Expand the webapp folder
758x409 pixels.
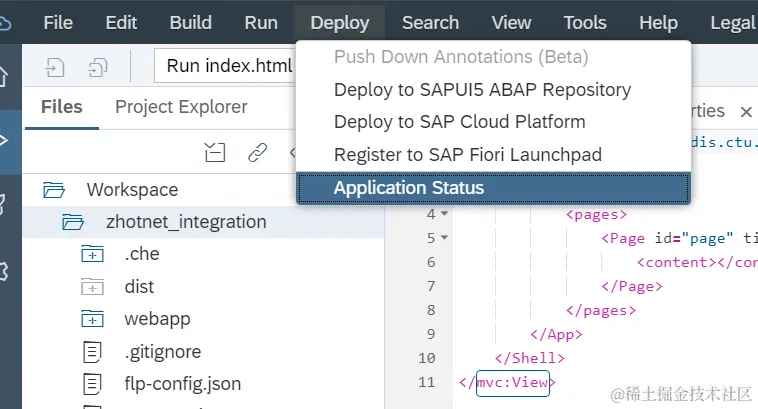click(x=92, y=319)
